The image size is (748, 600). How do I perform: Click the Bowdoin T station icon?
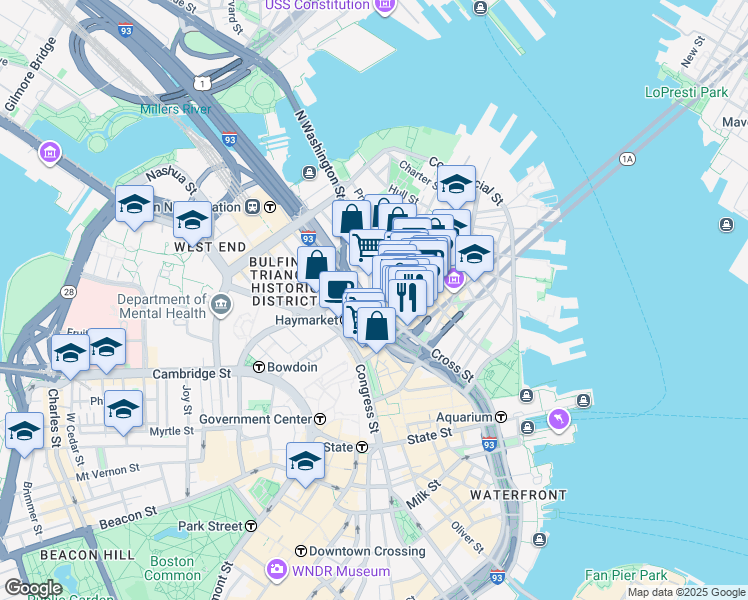tap(259, 367)
